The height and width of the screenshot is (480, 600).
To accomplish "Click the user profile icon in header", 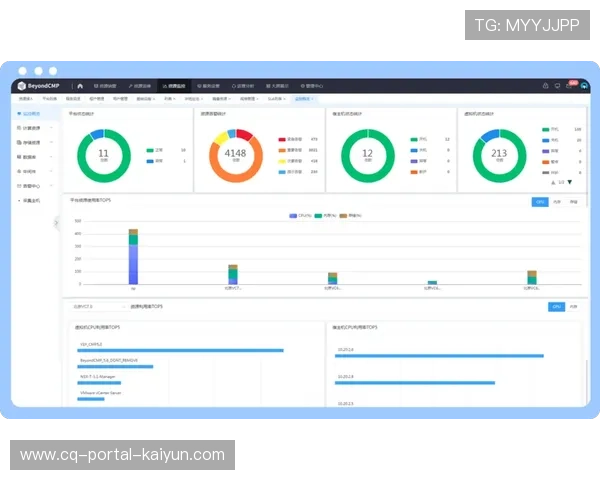I will [x=583, y=86].
